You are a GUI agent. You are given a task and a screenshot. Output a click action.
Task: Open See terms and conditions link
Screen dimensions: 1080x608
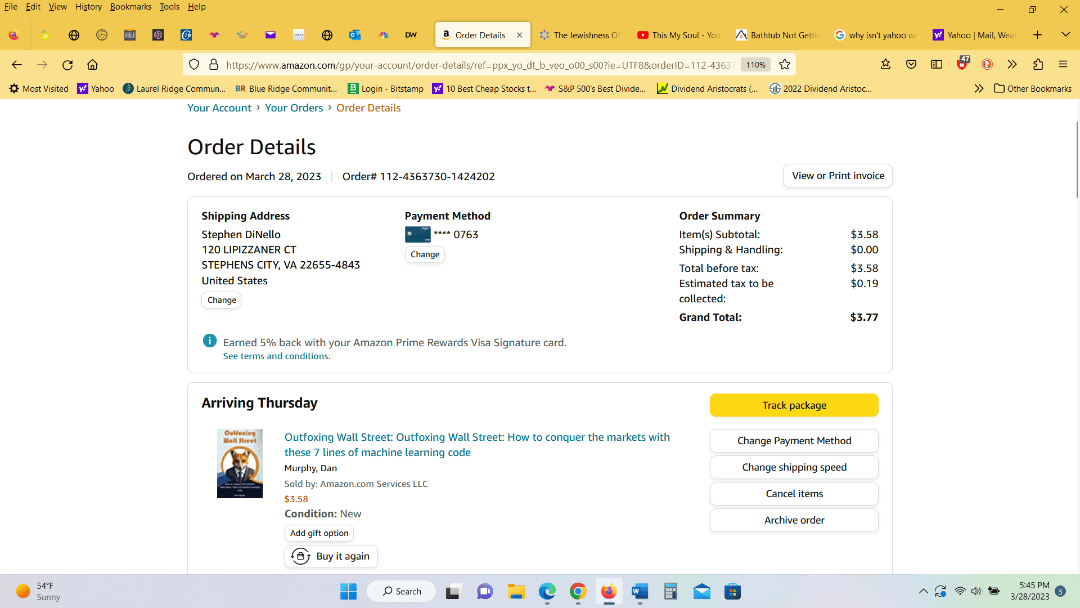point(276,356)
